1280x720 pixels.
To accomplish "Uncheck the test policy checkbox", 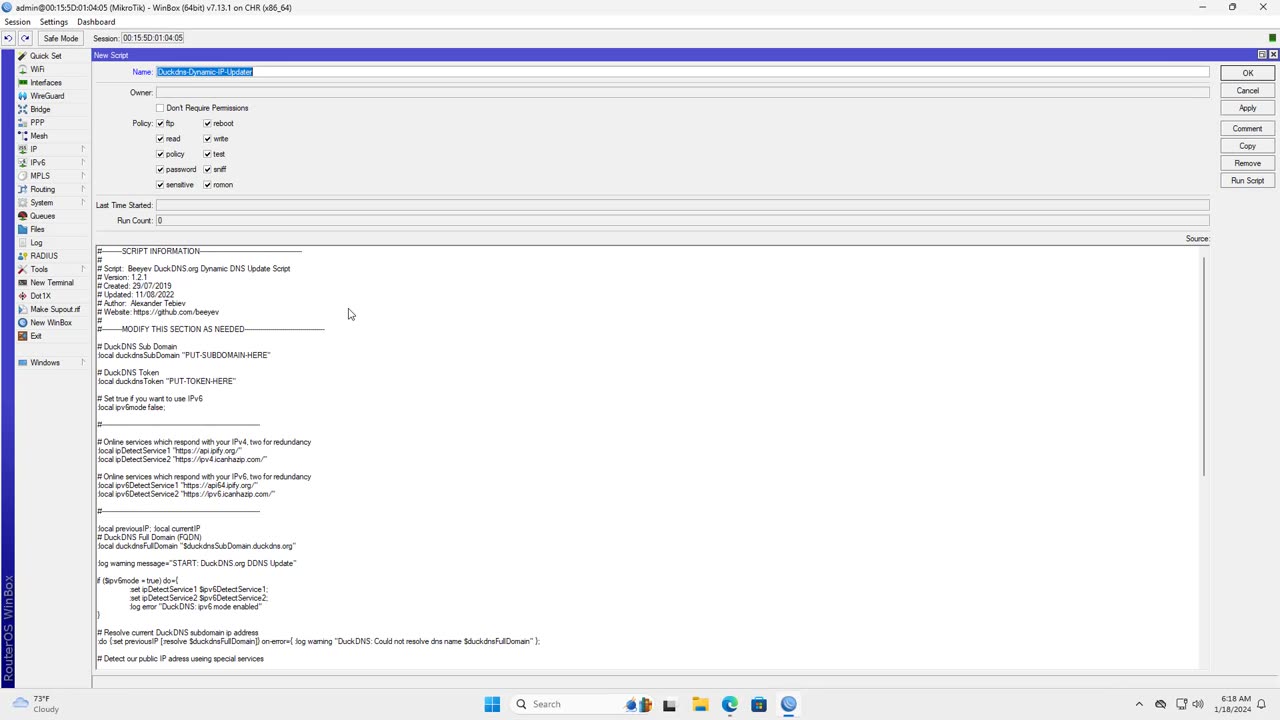I will 207,154.
